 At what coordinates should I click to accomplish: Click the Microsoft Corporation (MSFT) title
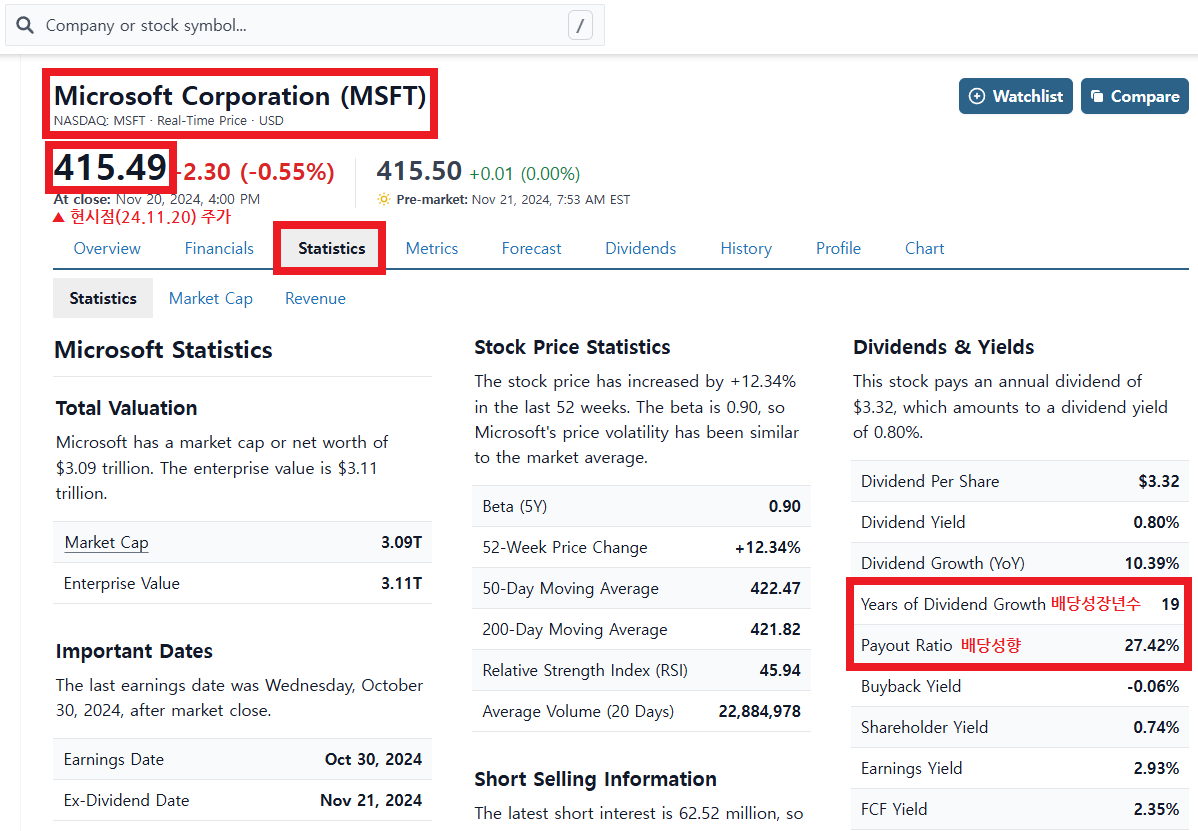240,96
